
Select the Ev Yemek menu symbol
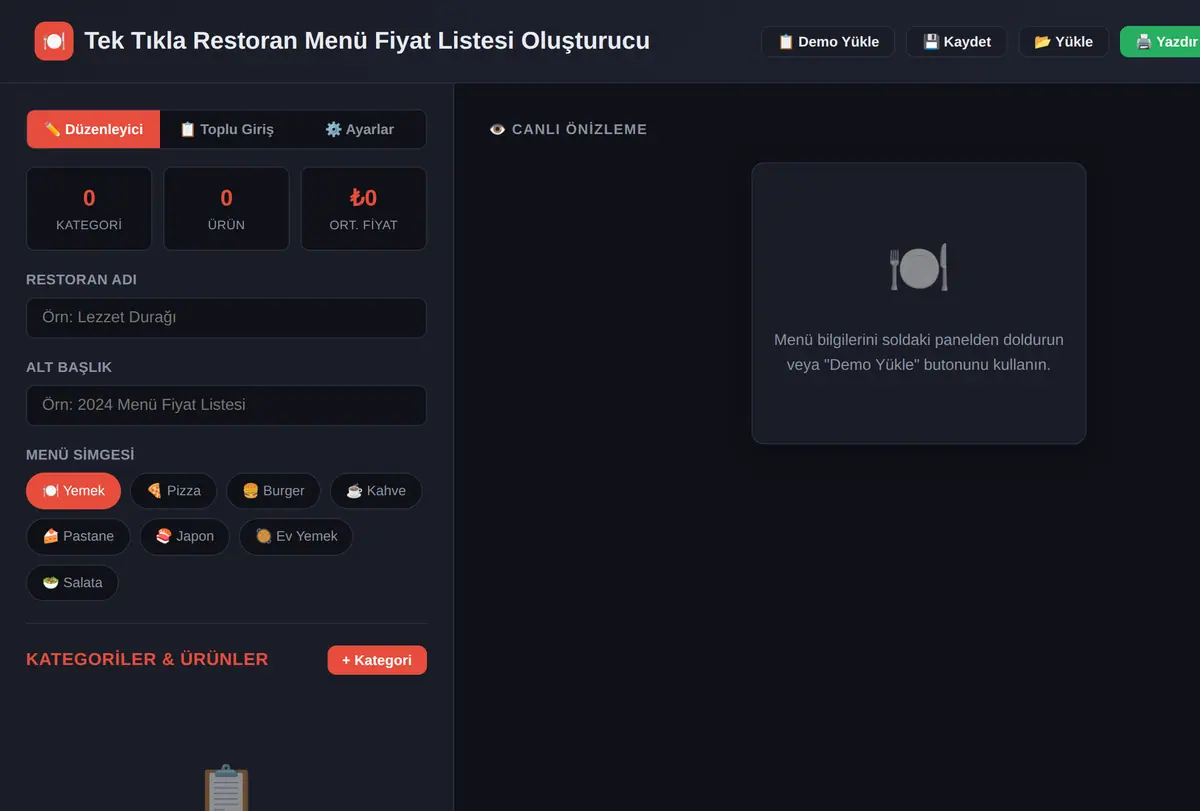(296, 536)
